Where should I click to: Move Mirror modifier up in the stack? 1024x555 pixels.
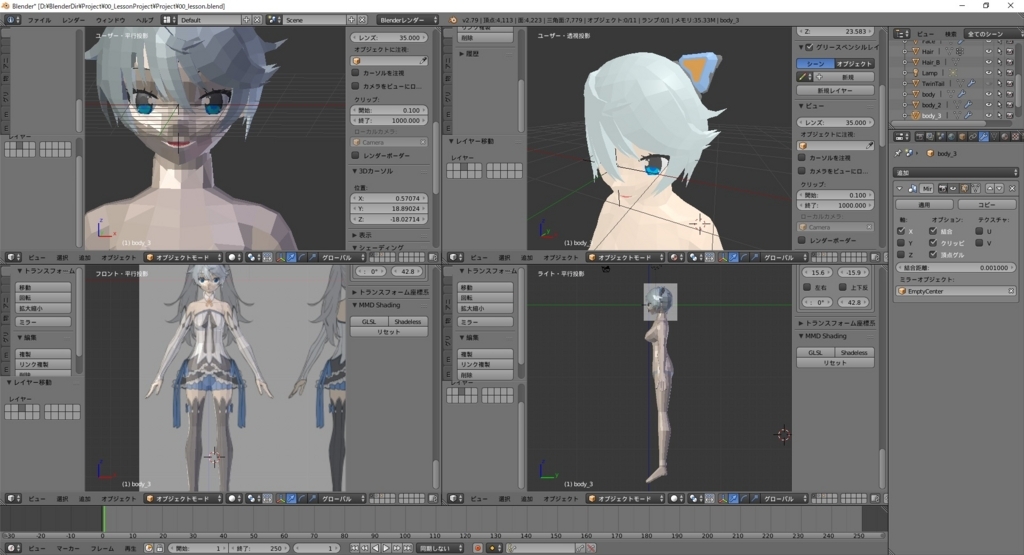[989, 189]
